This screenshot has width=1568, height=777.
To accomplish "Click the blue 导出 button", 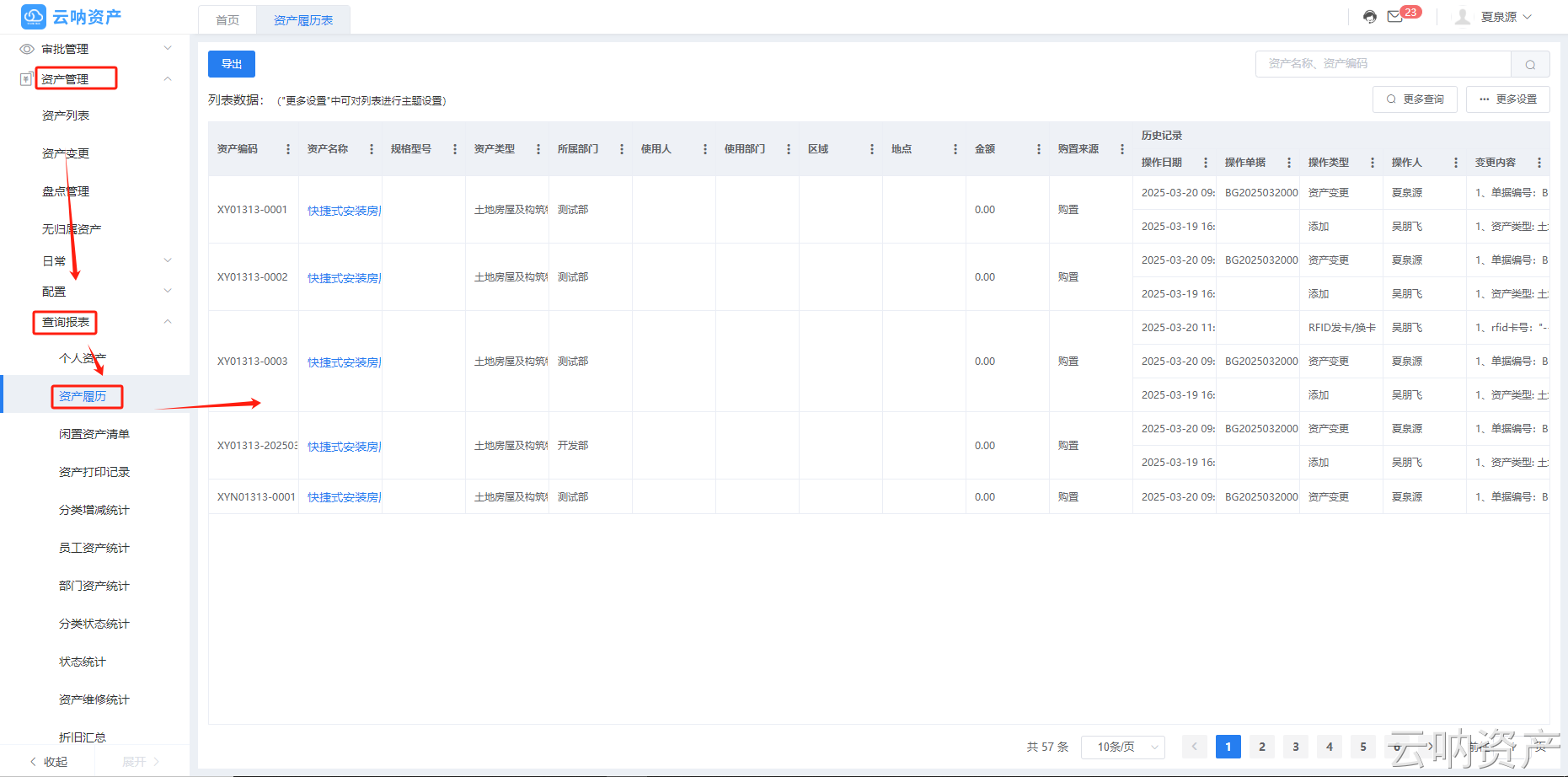I will pos(232,64).
